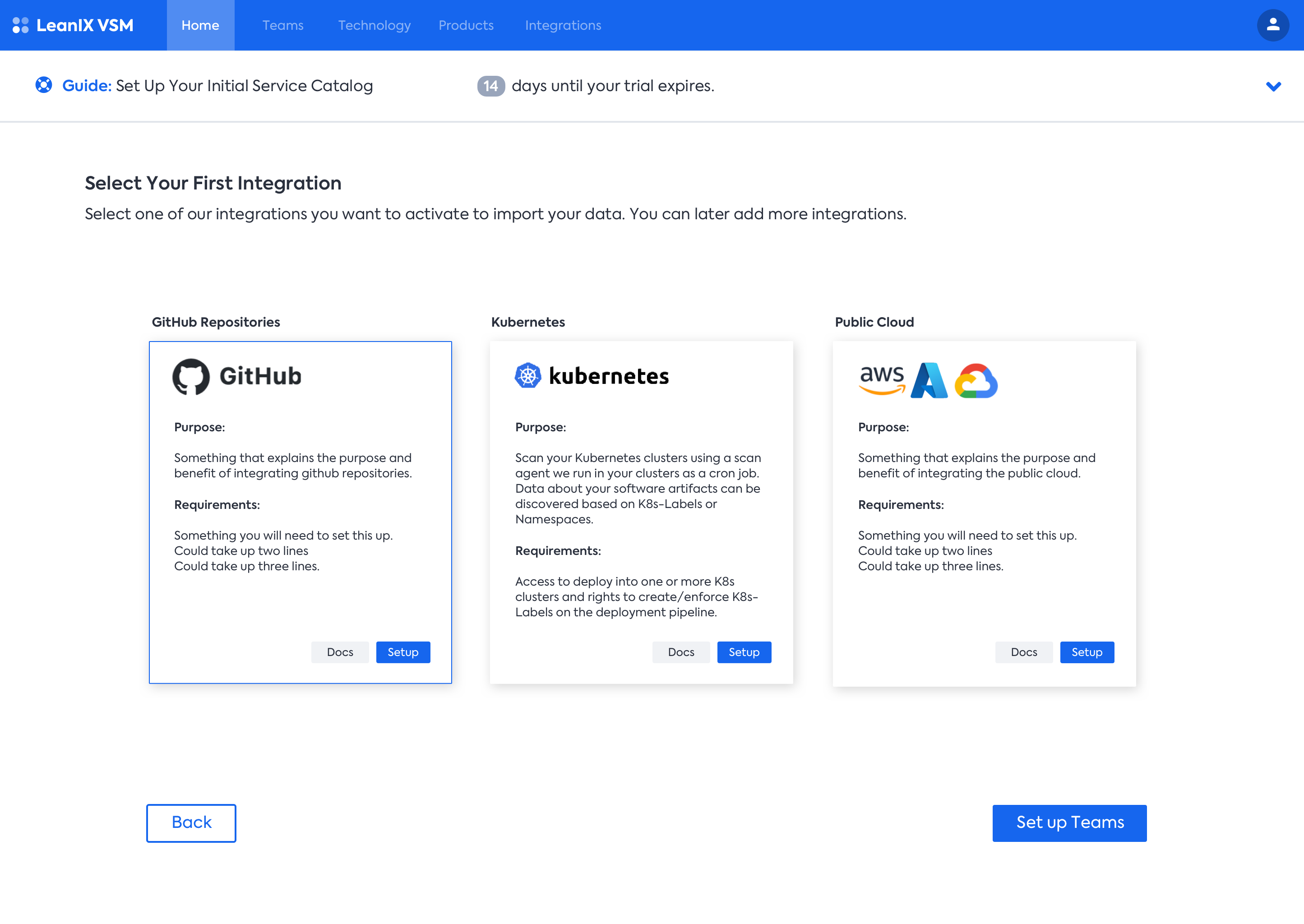Click 'Set Up Your Initial Service Catalog' text
The image size is (1304, 924).
coord(244,86)
